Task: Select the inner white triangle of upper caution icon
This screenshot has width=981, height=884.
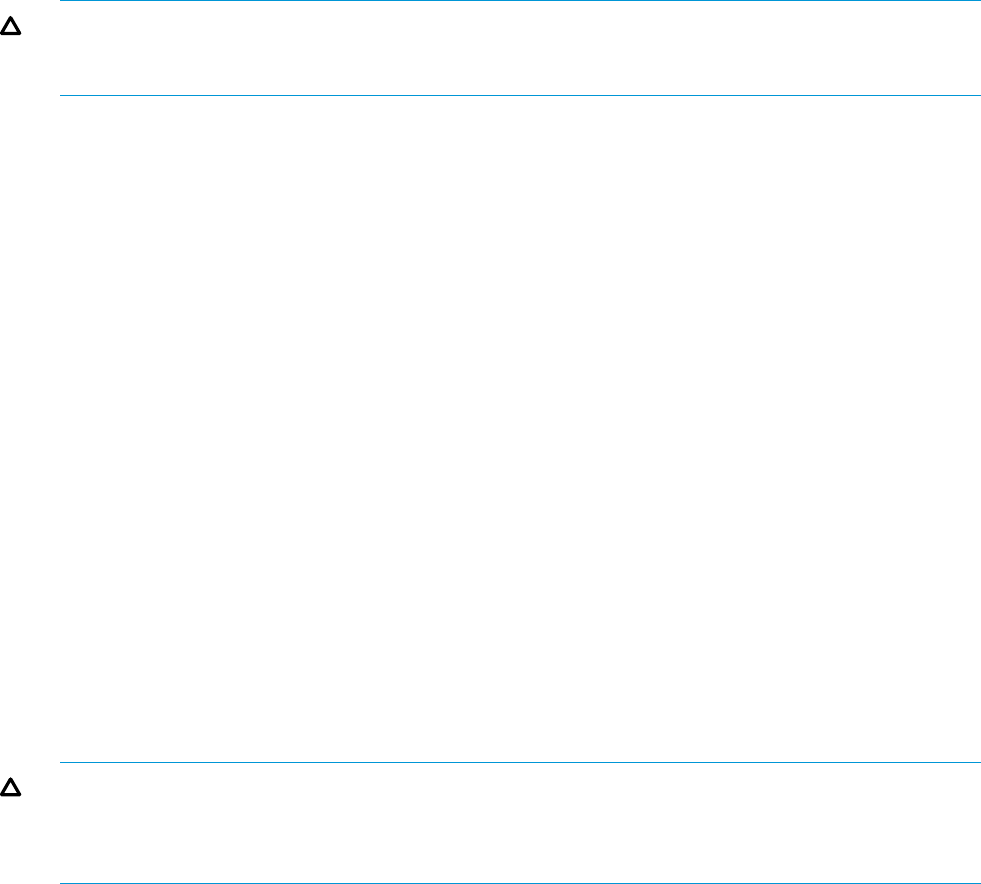Action: [11, 28]
